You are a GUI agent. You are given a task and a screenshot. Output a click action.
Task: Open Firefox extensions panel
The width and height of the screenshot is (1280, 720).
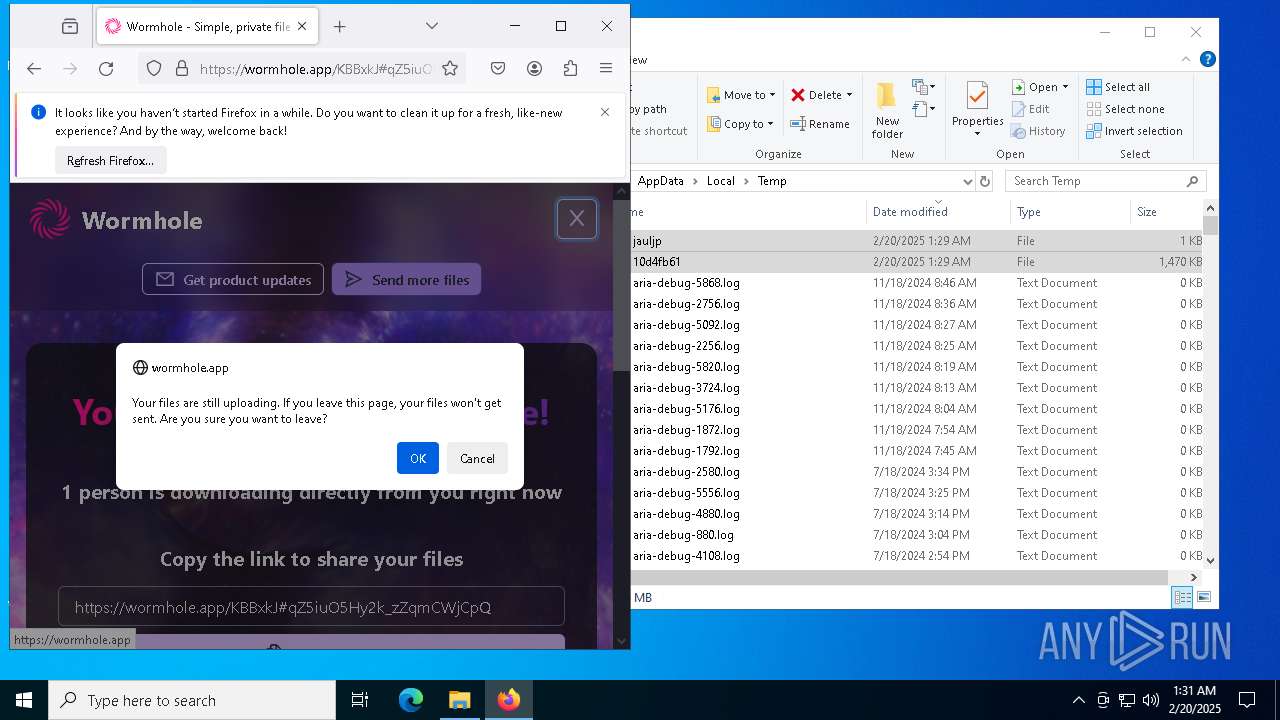[570, 68]
